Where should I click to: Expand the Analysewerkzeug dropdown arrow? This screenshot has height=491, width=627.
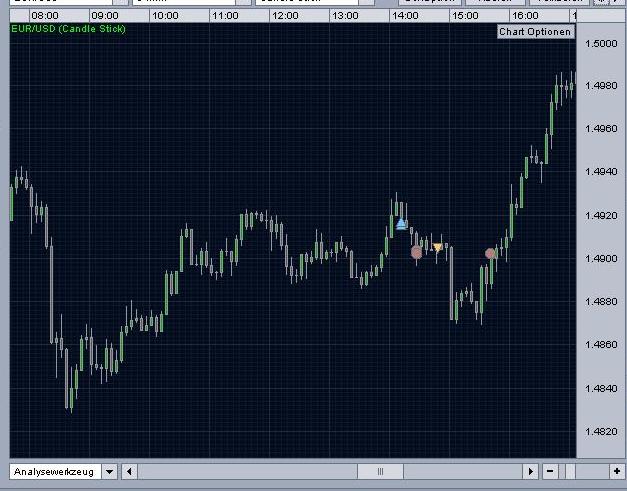(x=110, y=472)
